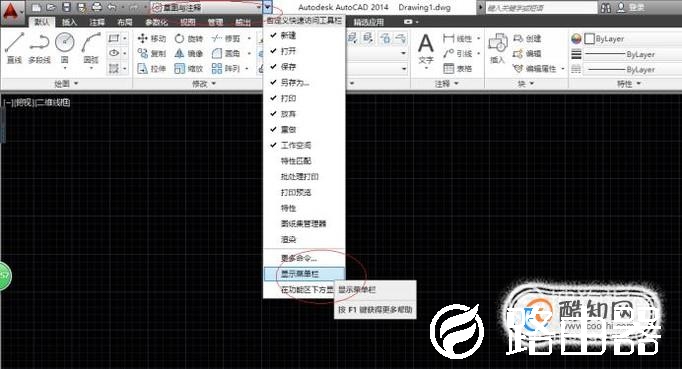Select the Fillet (圆角) tool
Viewport: 682px width, 369px height.
[226, 53]
